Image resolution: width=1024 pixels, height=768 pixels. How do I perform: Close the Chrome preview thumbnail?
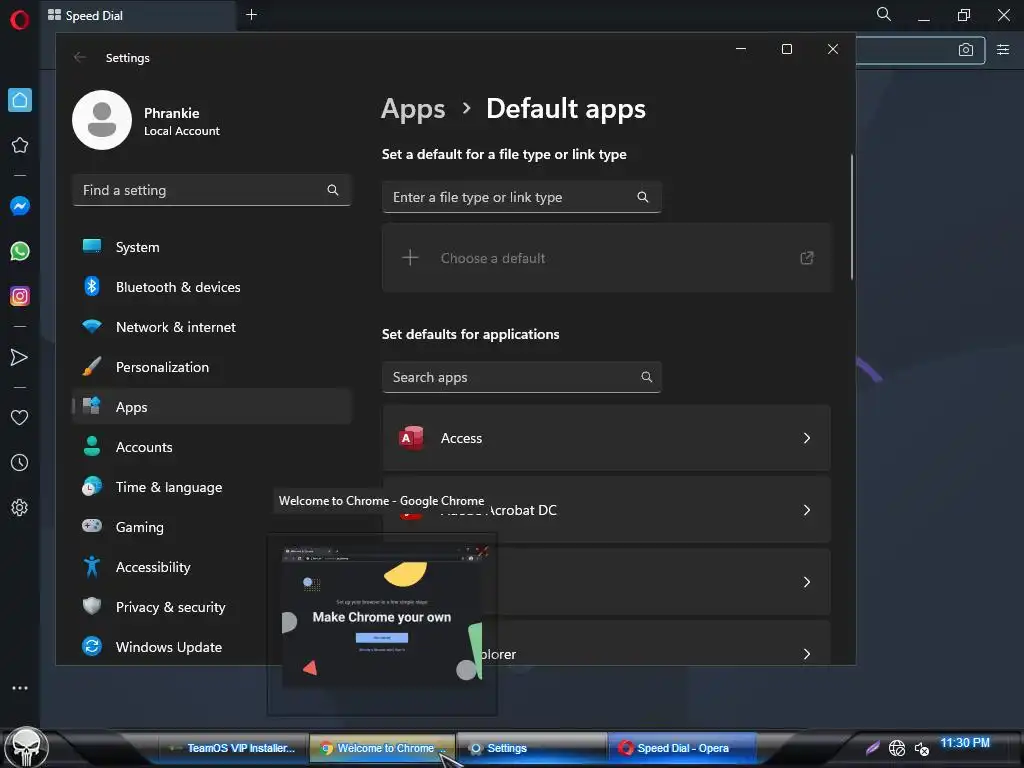click(482, 552)
